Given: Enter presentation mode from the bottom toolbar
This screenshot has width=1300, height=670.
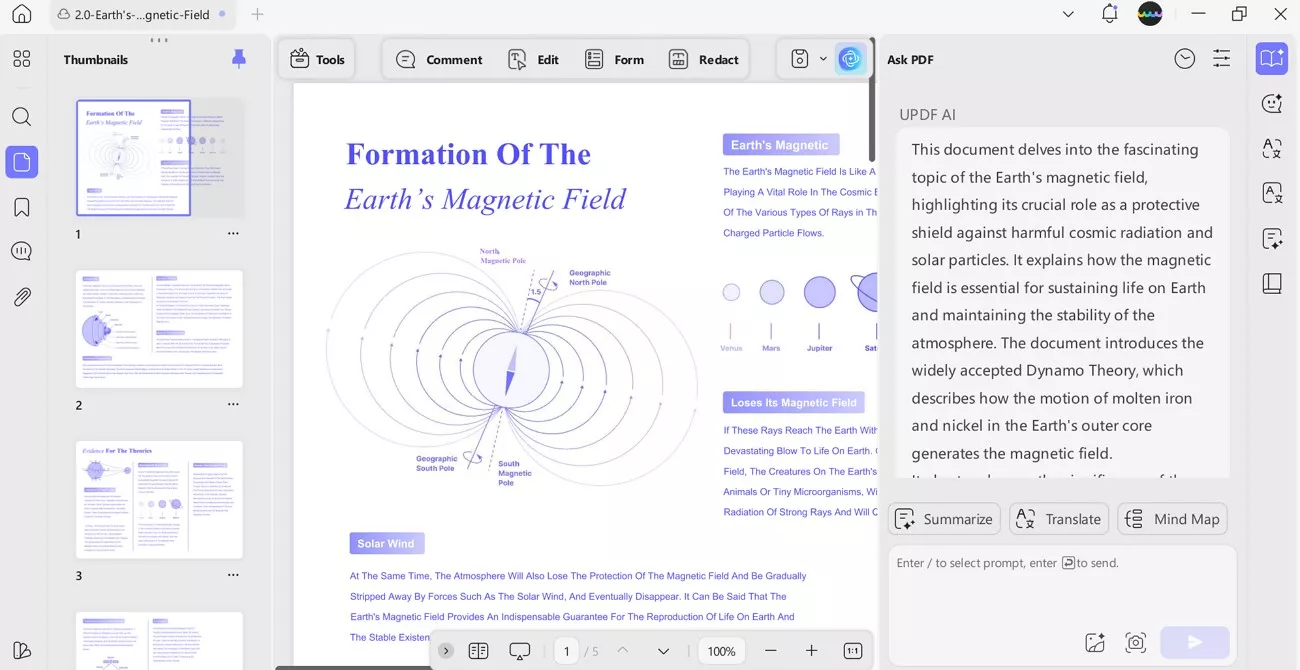Looking at the screenshot, I should [x=519, y=650].
